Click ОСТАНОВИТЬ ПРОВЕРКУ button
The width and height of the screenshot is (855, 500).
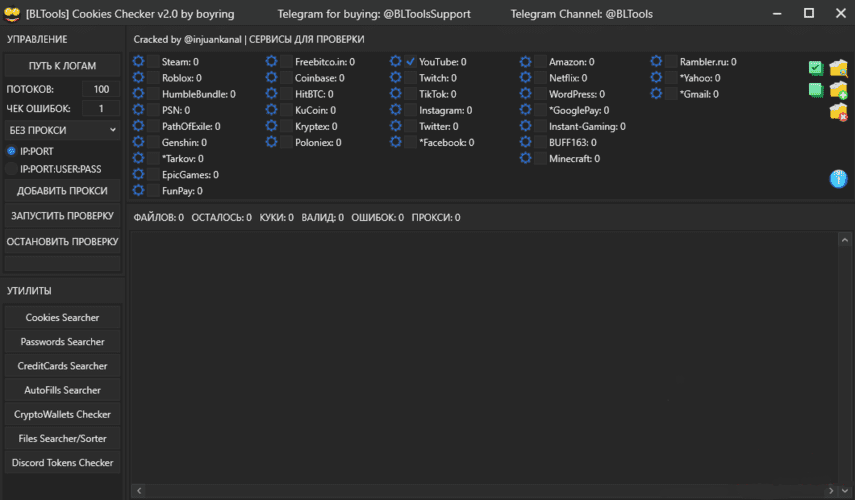[62, 242]
